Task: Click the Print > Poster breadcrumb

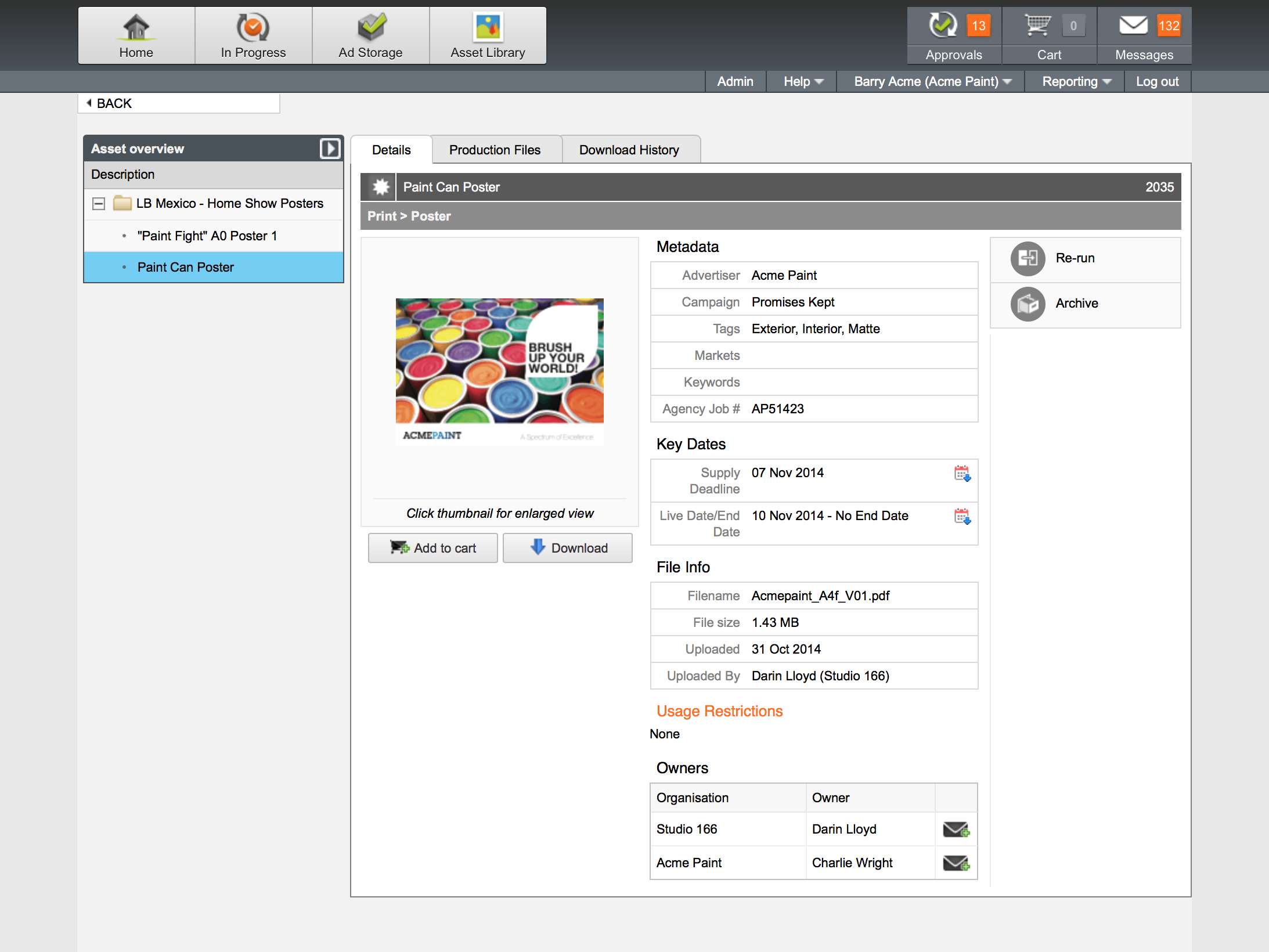Action: coord(409,216)
